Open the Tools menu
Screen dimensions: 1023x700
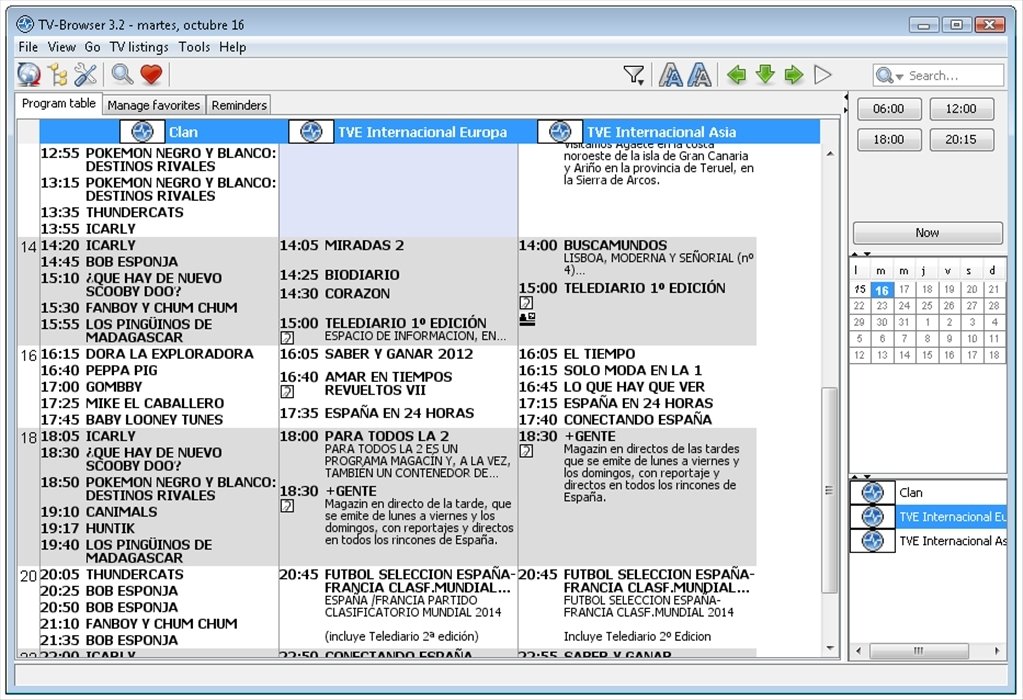point(194,47)
